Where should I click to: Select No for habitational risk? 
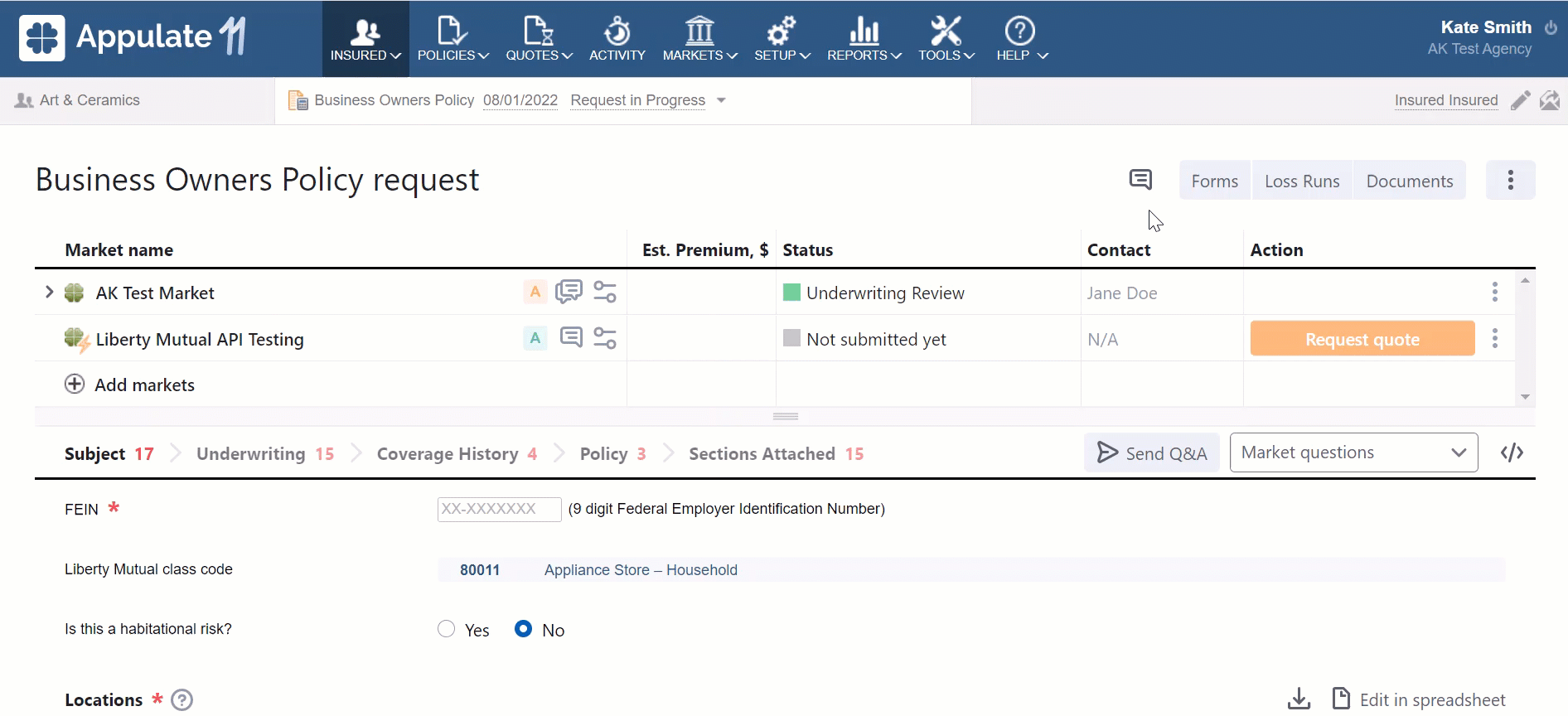coord(523,629)
